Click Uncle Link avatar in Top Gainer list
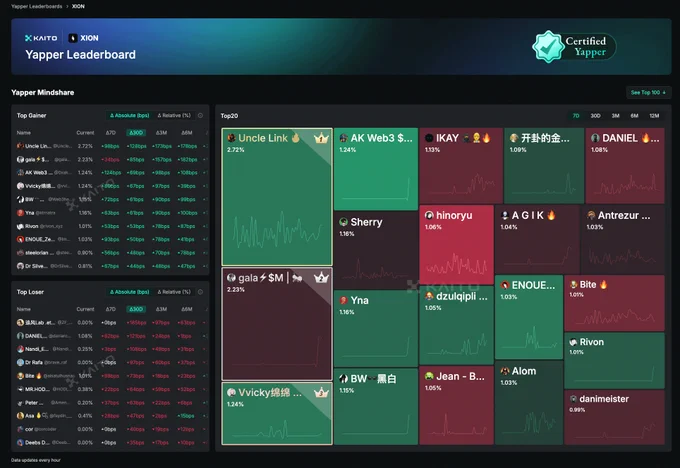Viewport: 680px width, 468px height. (x=20, y=146)
